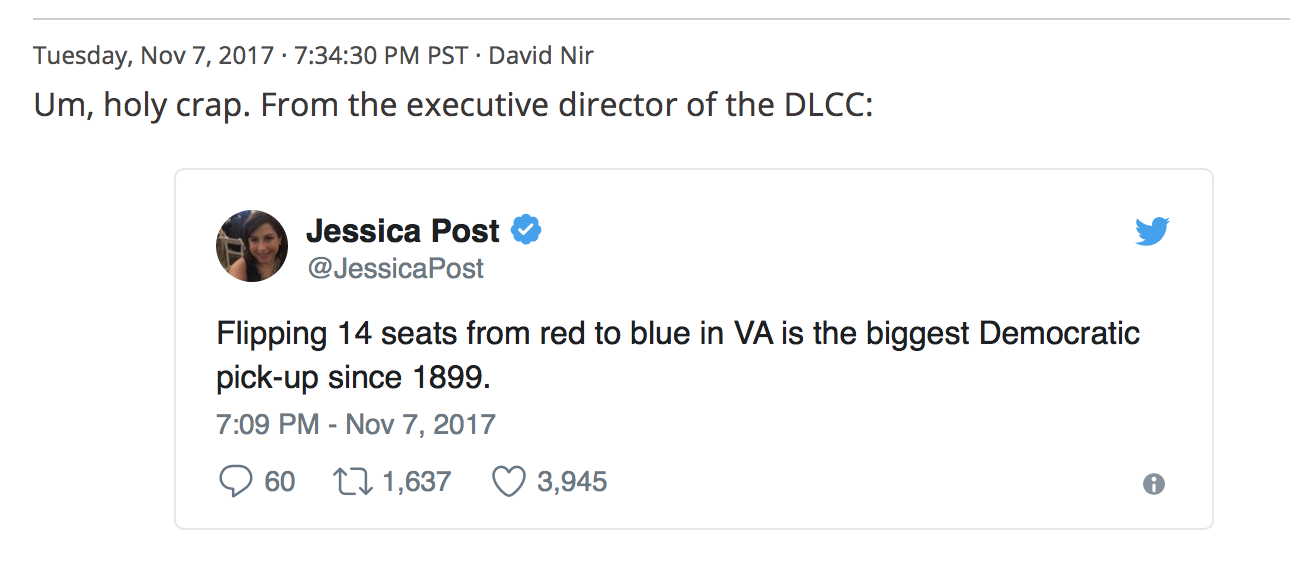Open the @JessicaPost handle link
1290x586 pixels.
(395, 268)
